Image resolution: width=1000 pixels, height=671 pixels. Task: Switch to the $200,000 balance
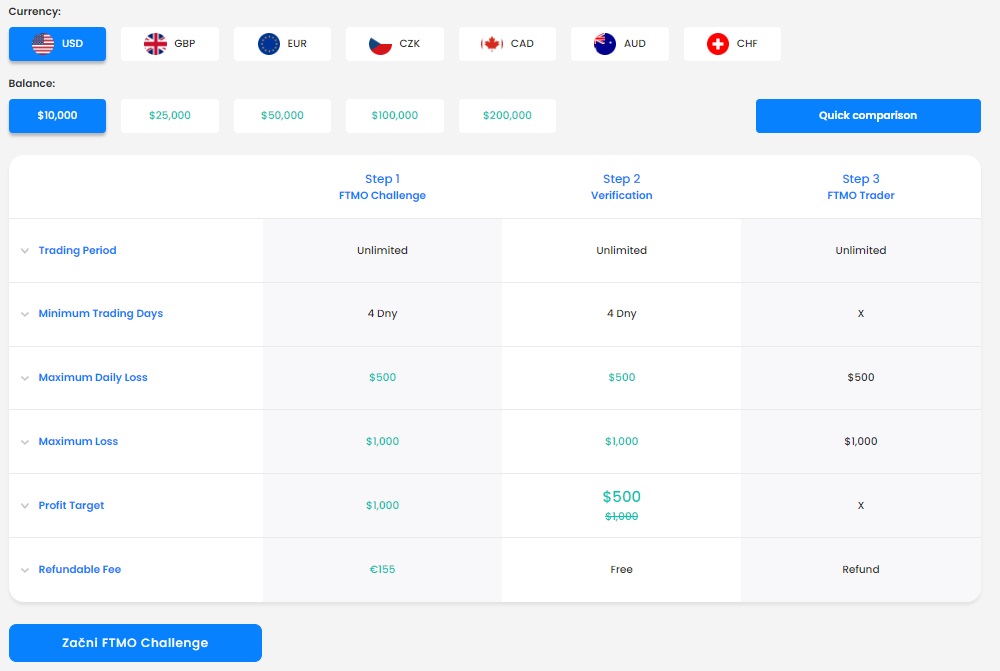(508, 115)
